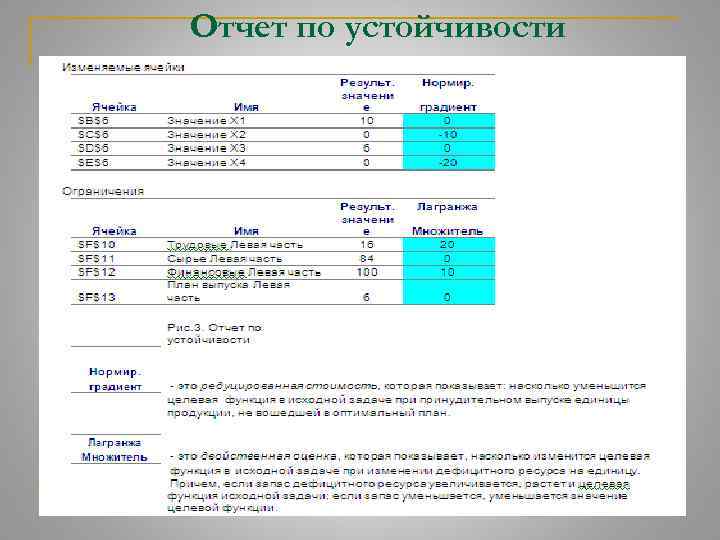
Task: Click the italic phrase "двойственная оценка"
Action: [270, 457]
